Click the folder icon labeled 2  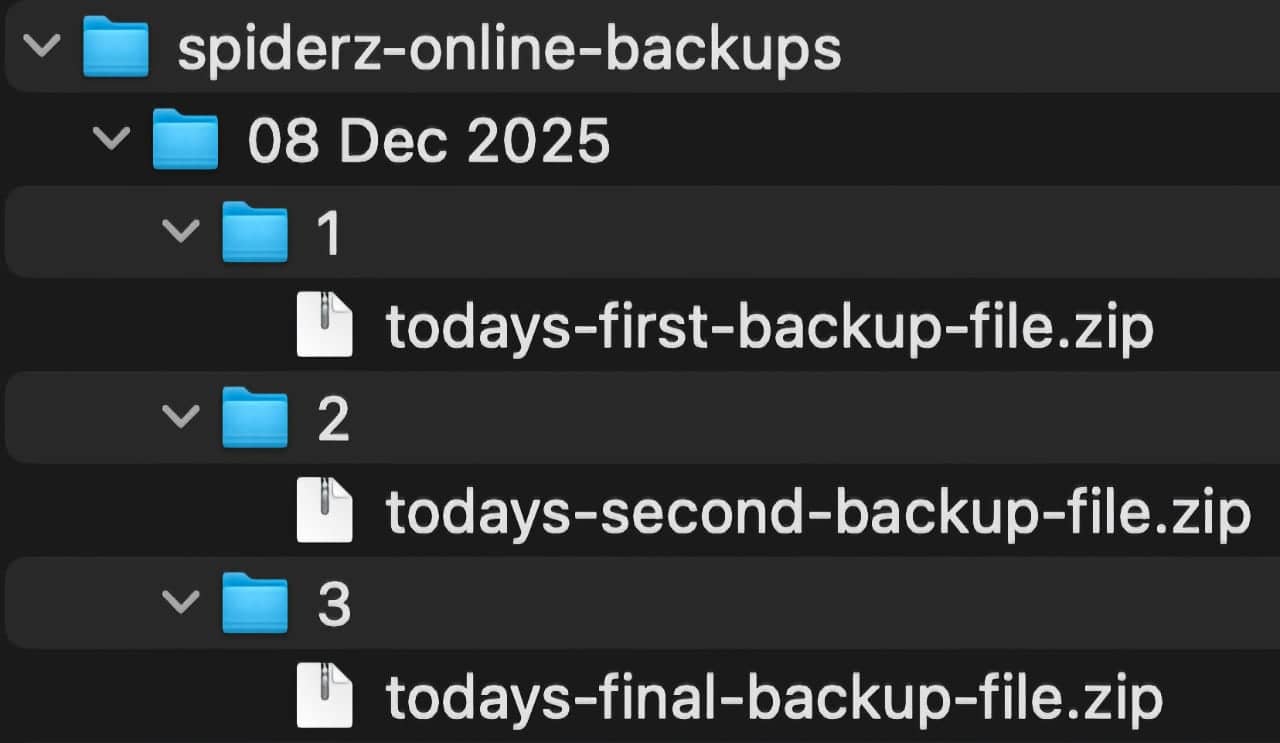click(x=255, y=418)
